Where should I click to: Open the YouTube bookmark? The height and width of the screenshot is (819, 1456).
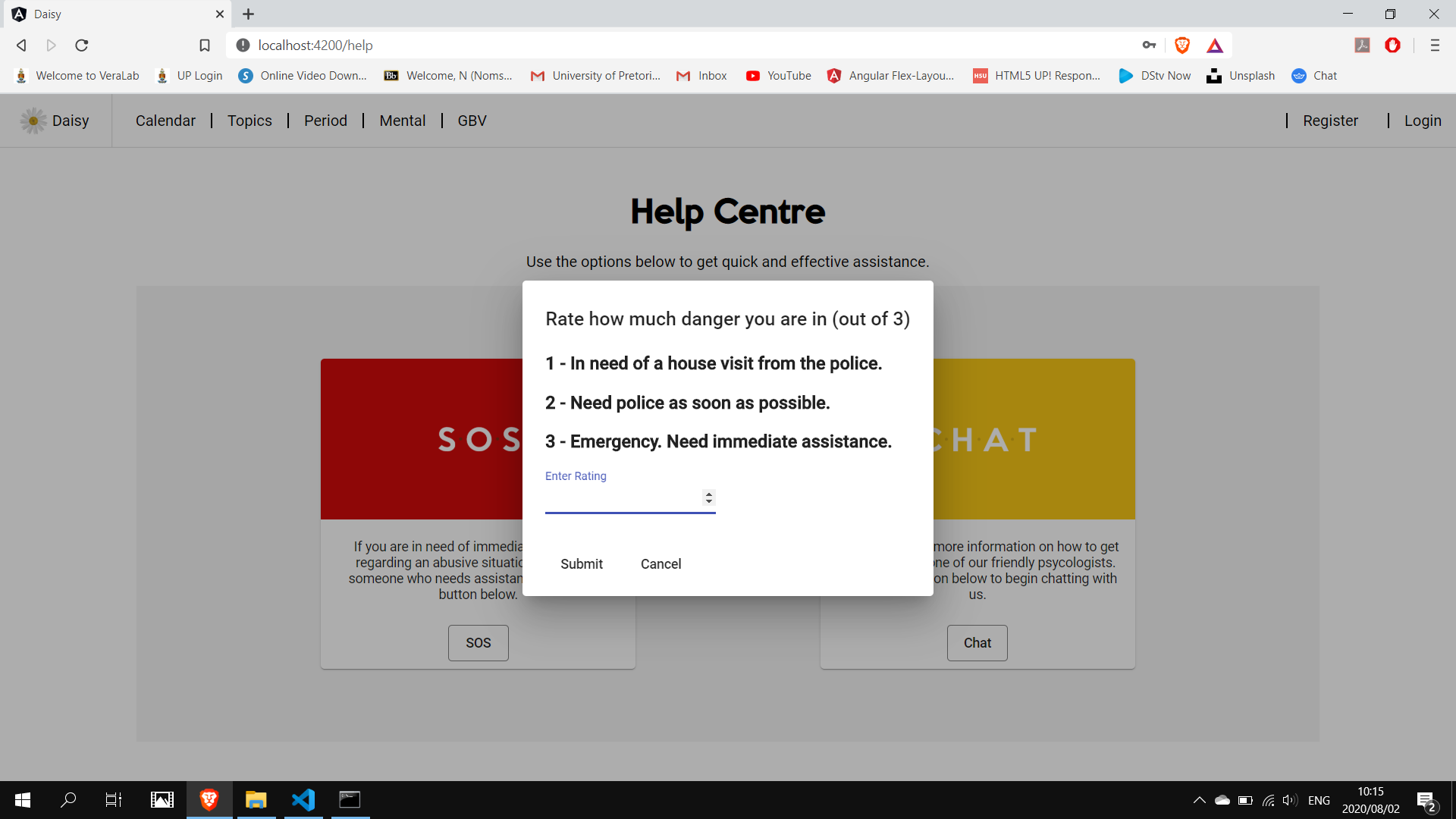(779, 76)
